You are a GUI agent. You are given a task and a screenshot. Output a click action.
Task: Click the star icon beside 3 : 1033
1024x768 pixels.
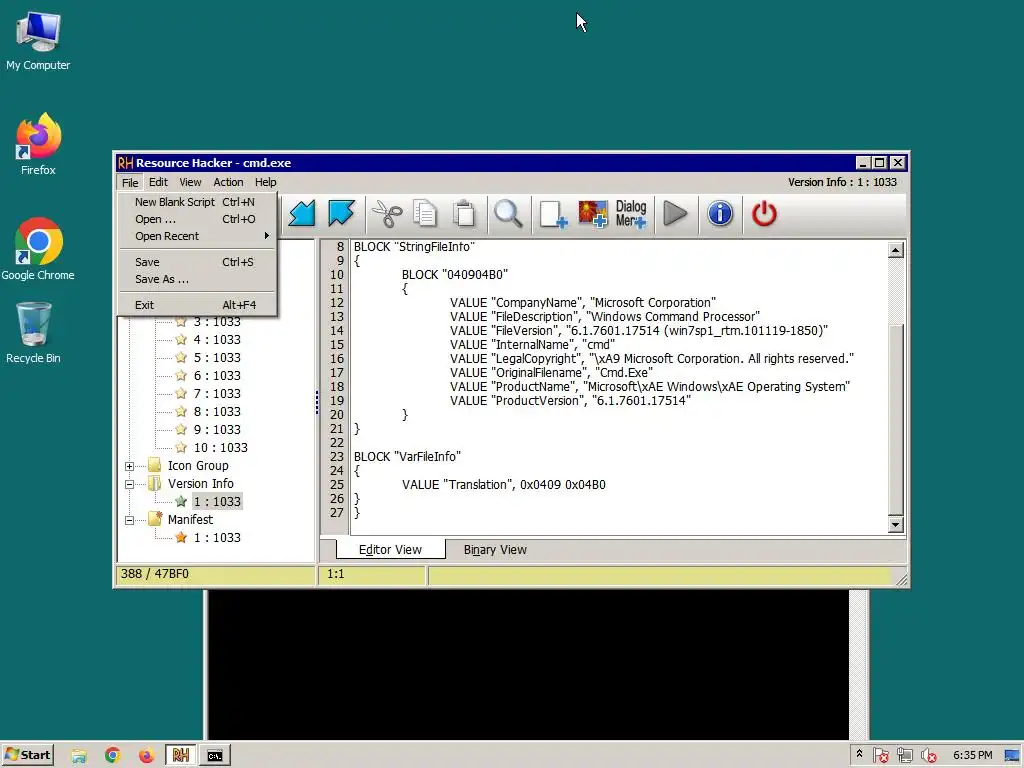tap(181, 321)
